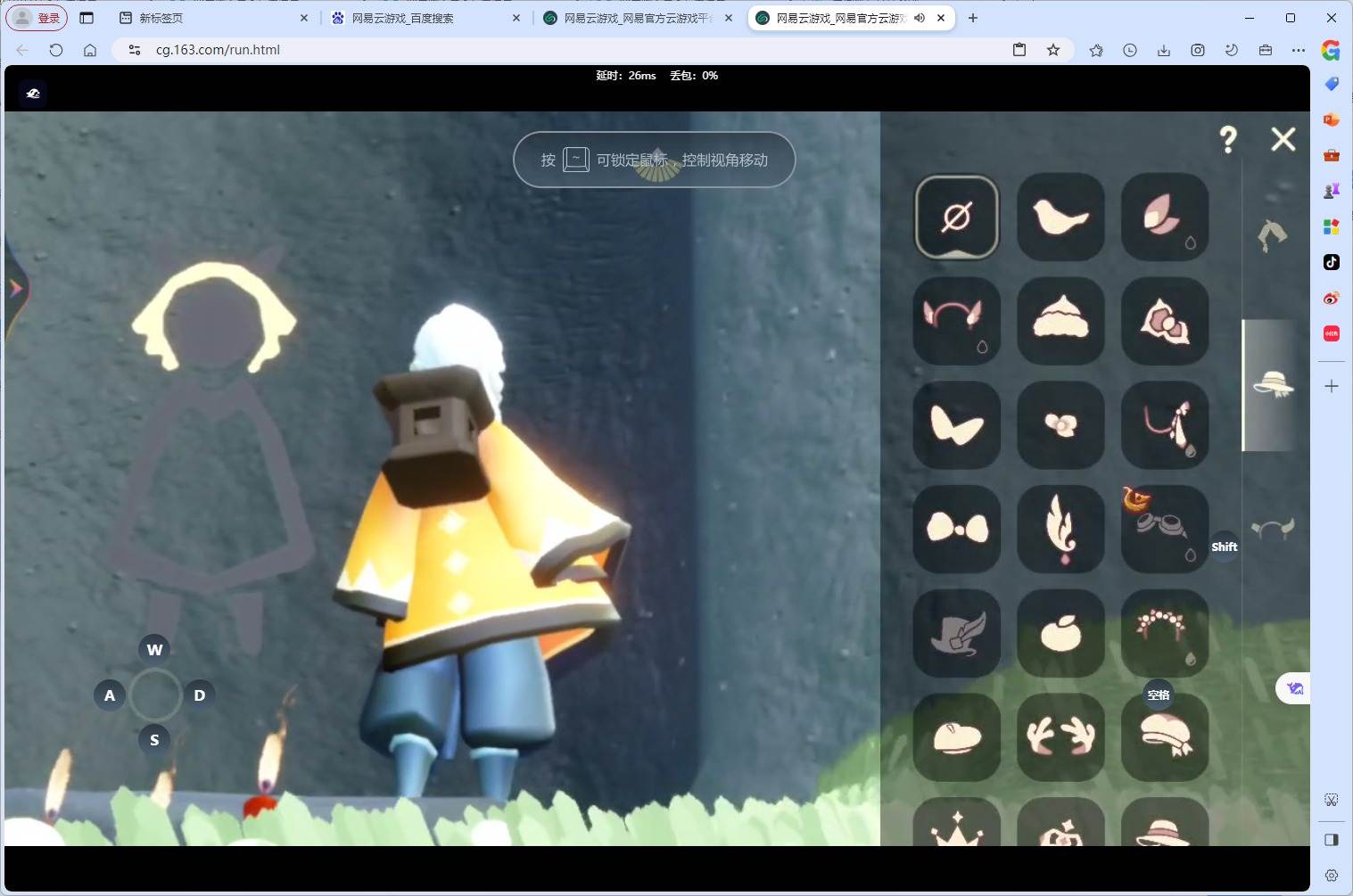Switch to the horn headpiece category tab
The image size is (1353, 896).
[x=1273, y=529]
